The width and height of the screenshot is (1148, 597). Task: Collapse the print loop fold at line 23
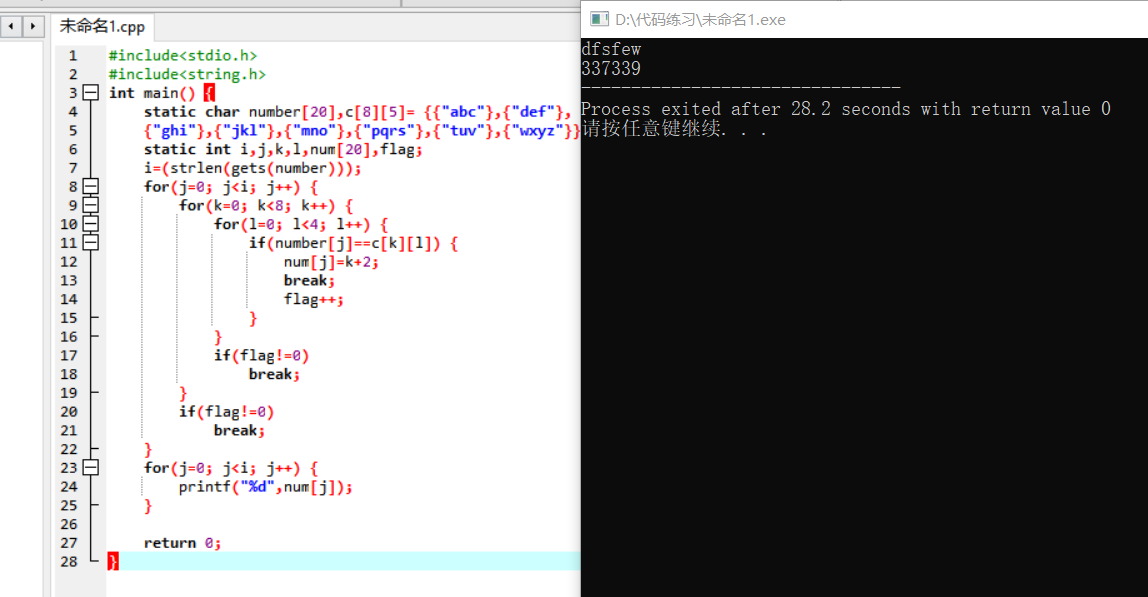tap(91, 468)
